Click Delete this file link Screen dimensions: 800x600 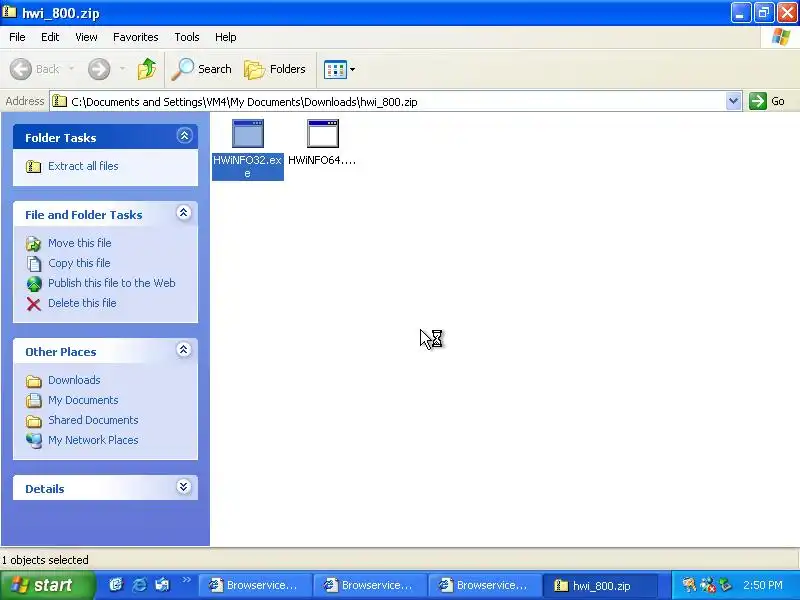click(x=82, y=303)
